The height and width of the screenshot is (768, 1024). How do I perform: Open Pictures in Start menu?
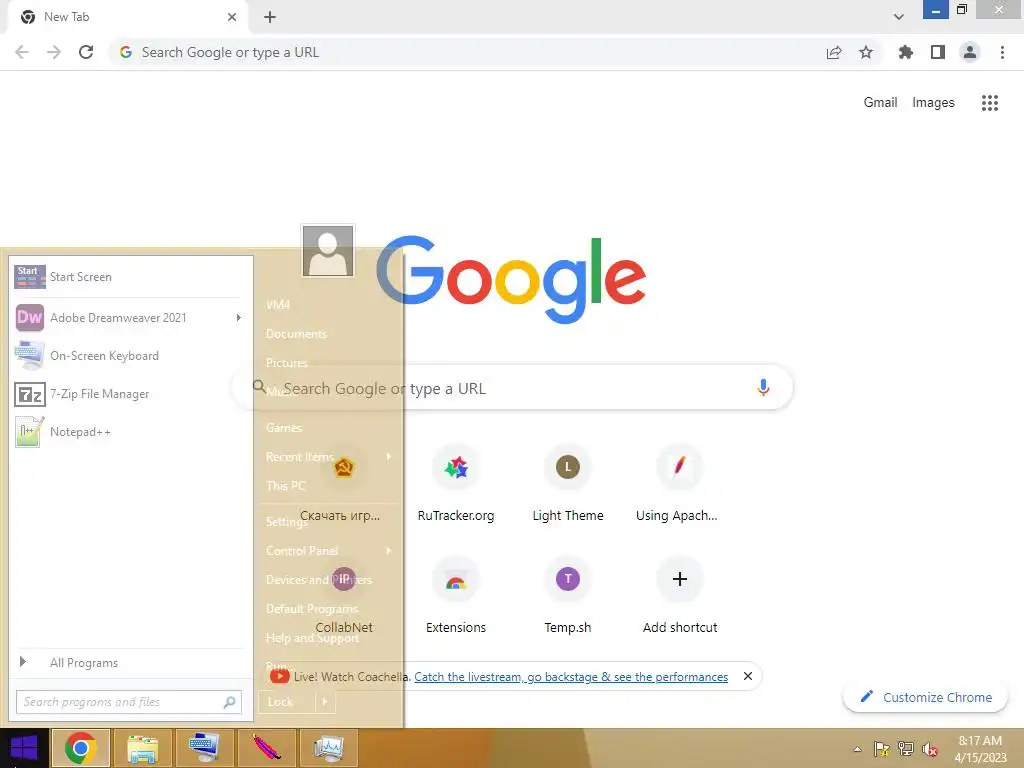click(287, 362)
